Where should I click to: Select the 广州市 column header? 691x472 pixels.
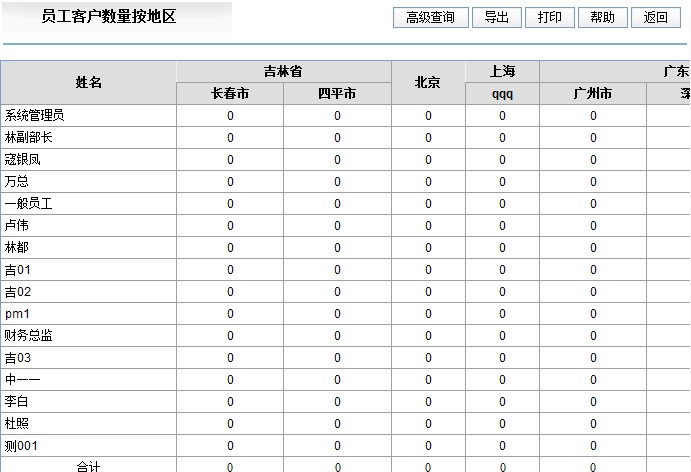click(x=593, y=94)
